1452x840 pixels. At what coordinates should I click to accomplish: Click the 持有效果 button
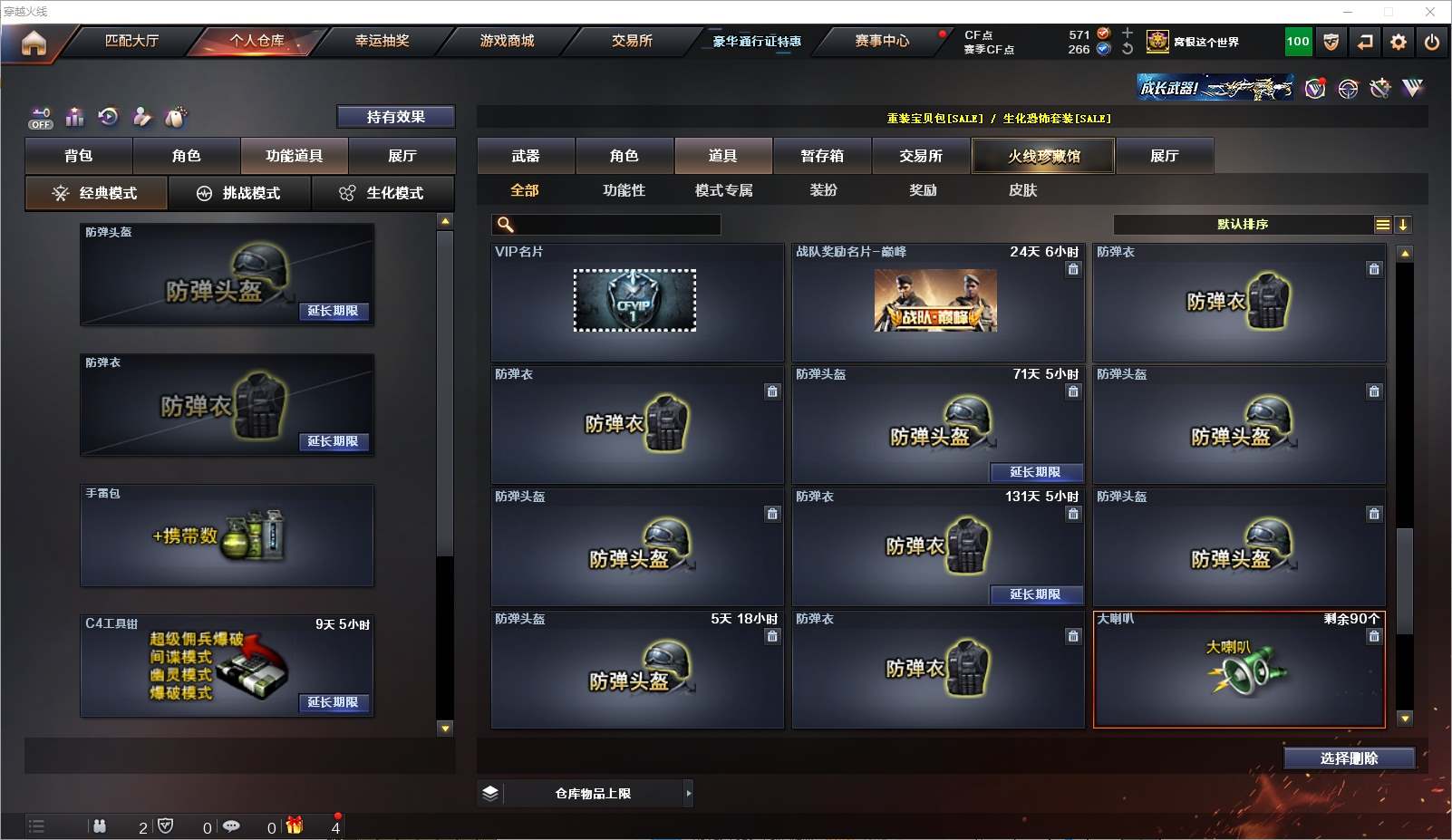(x=396, y=117)
